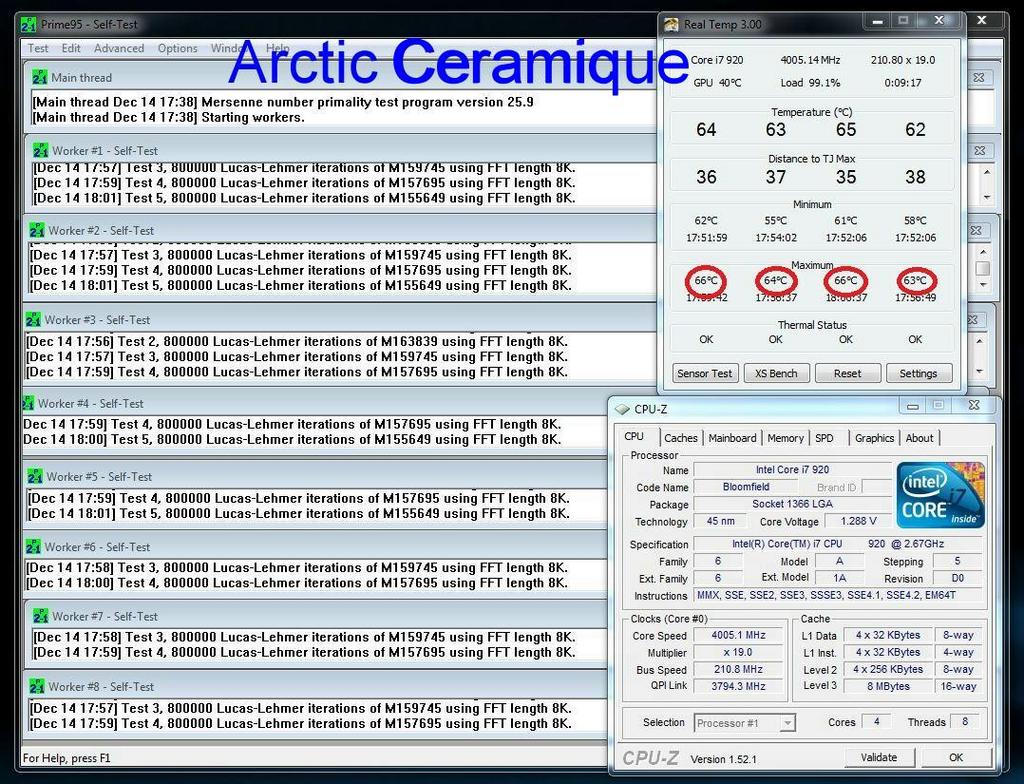This screenshot has width=1024, height=784.
Task: Click the Worker #5 window icon
Action: [x=35, y=477]
